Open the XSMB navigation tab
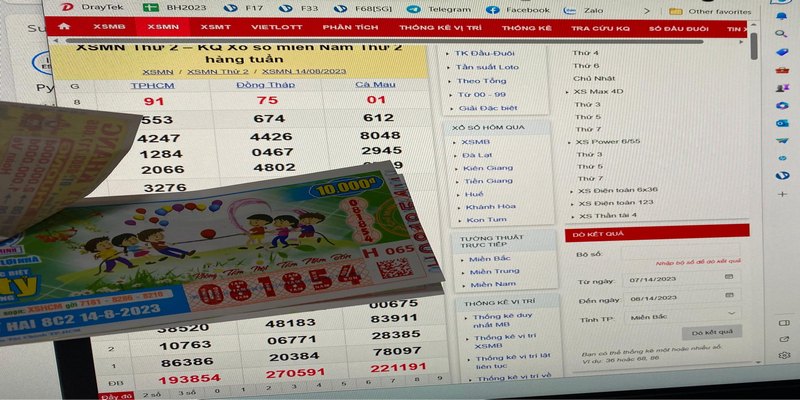The width and height of the screenshot is (800, 400). point(109,29)
